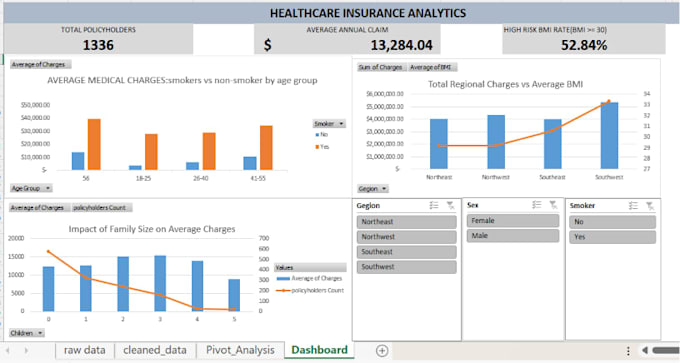Filter by Northeast in Region slicer
This screenshot has height=363, width=680.
tap(406, 222)
